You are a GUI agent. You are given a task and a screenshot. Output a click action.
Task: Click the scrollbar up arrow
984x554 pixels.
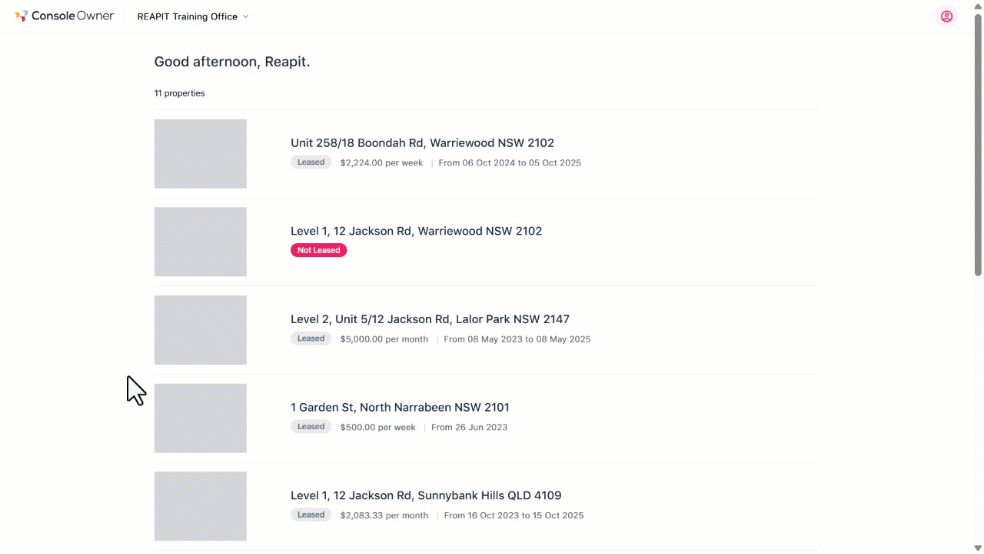[978, 6]
